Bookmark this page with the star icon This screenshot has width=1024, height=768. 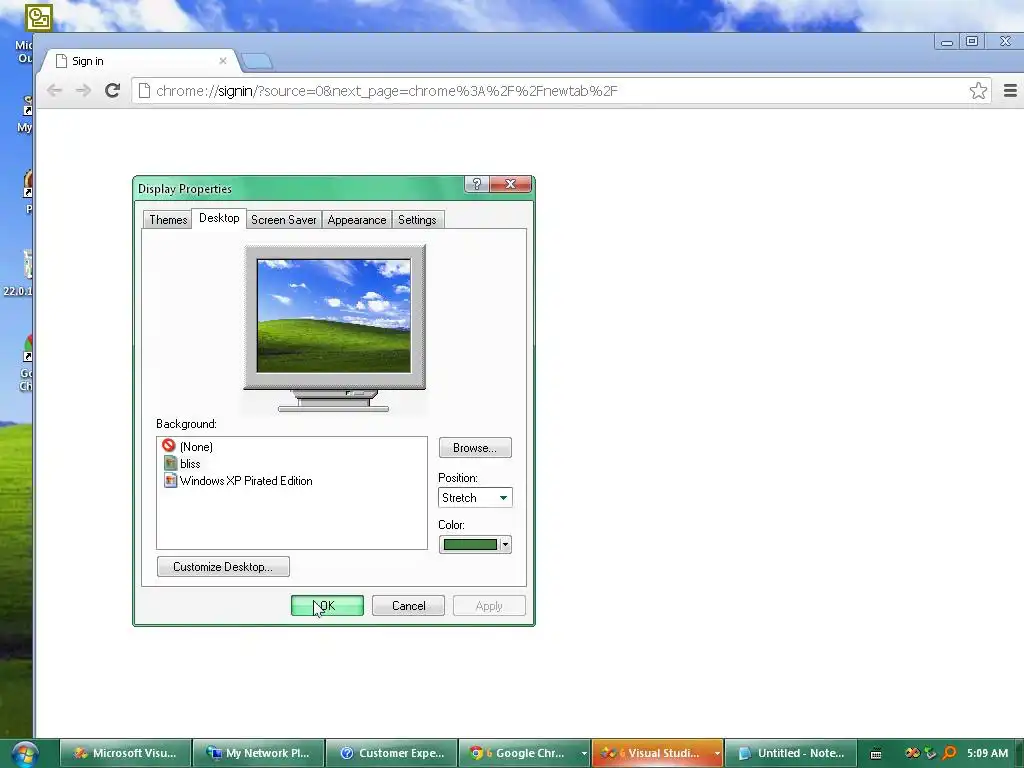pos(978,91)
